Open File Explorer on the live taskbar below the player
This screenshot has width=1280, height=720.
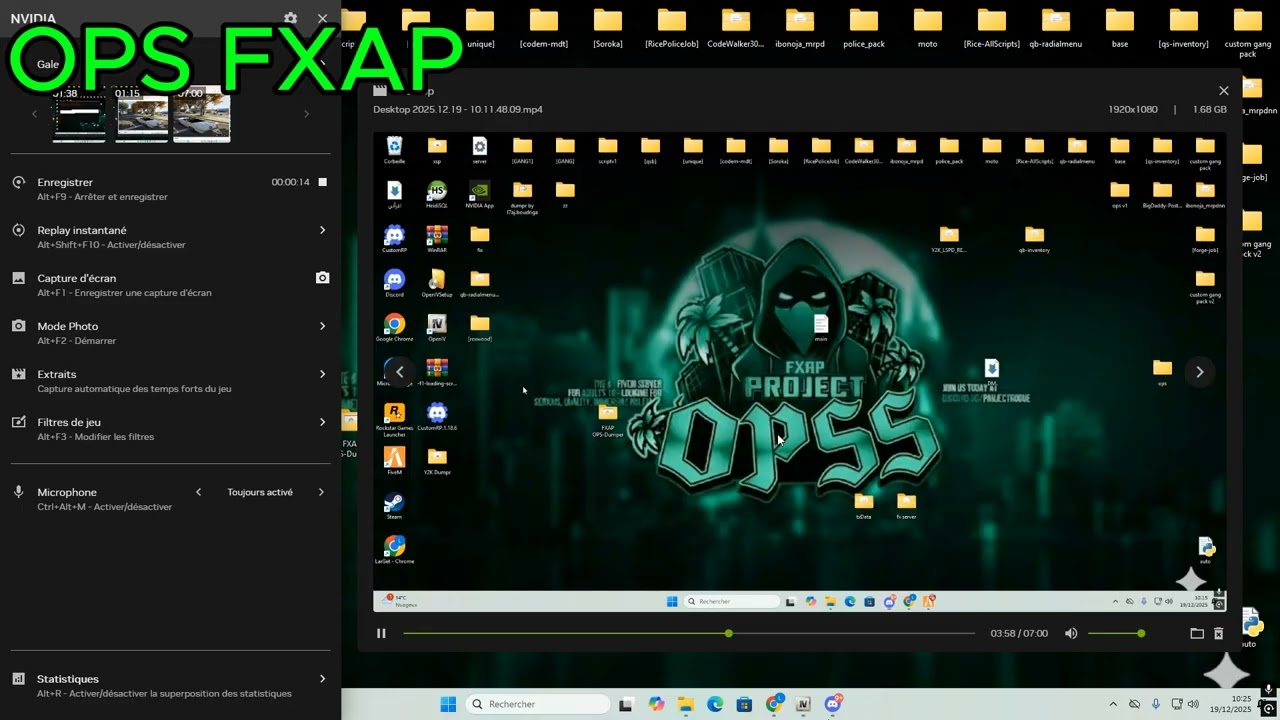coord(685,704)
